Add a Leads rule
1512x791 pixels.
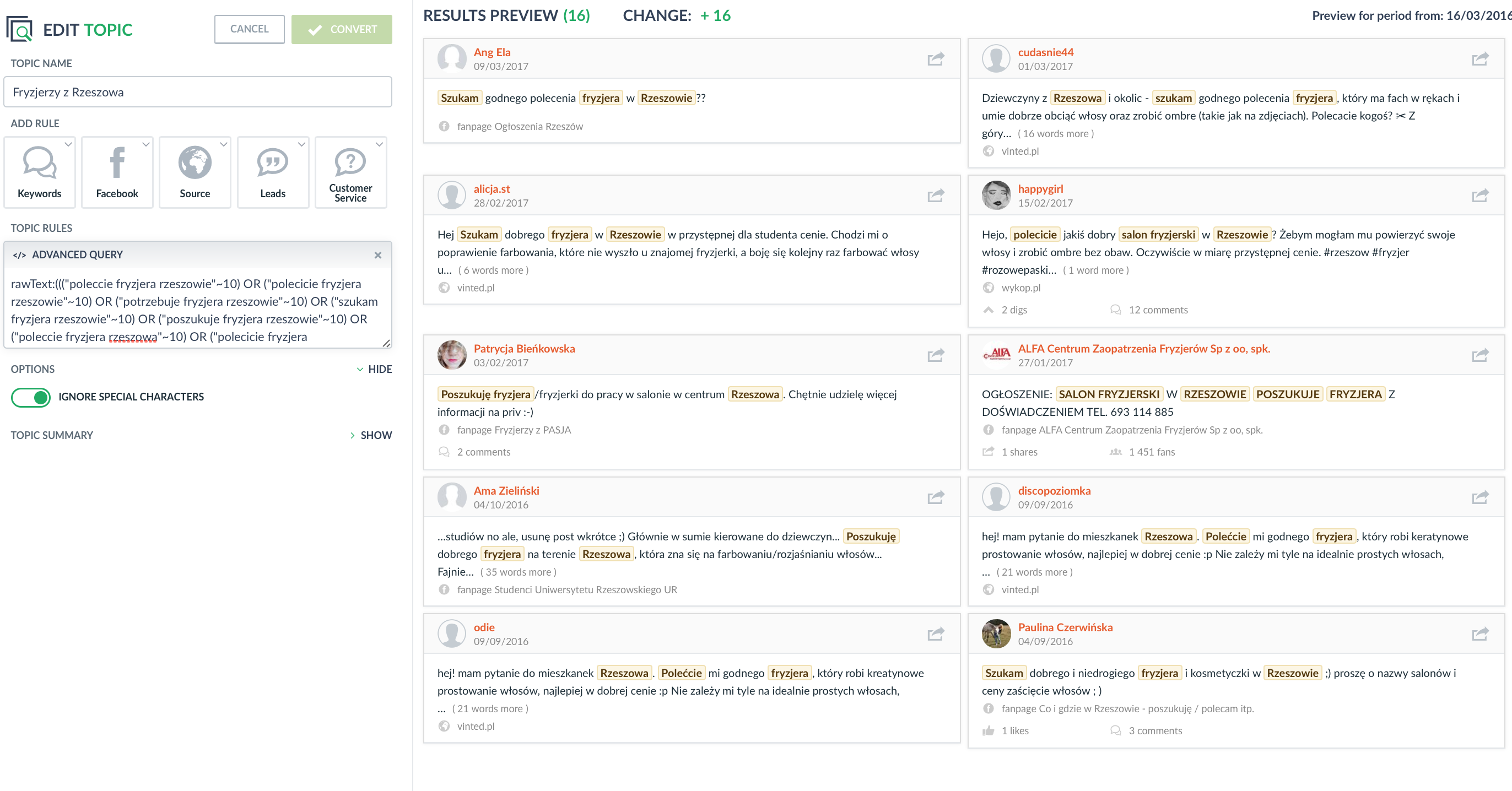[272, 163]
